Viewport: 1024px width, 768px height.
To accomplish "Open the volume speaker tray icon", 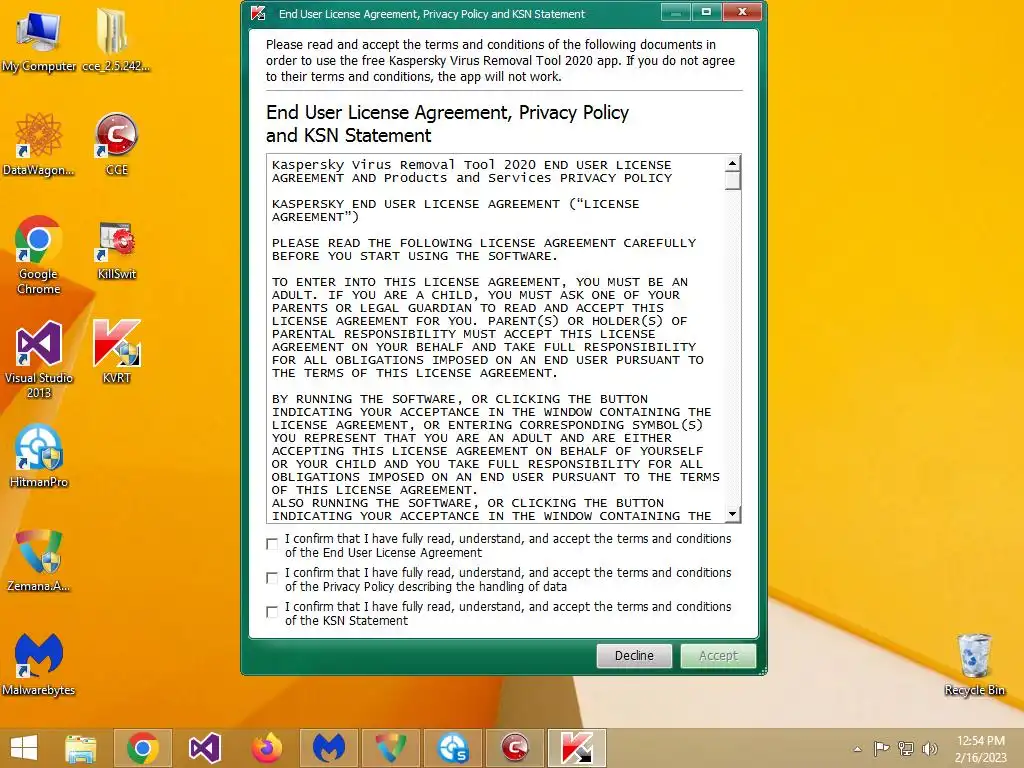I will coord(929,748).
